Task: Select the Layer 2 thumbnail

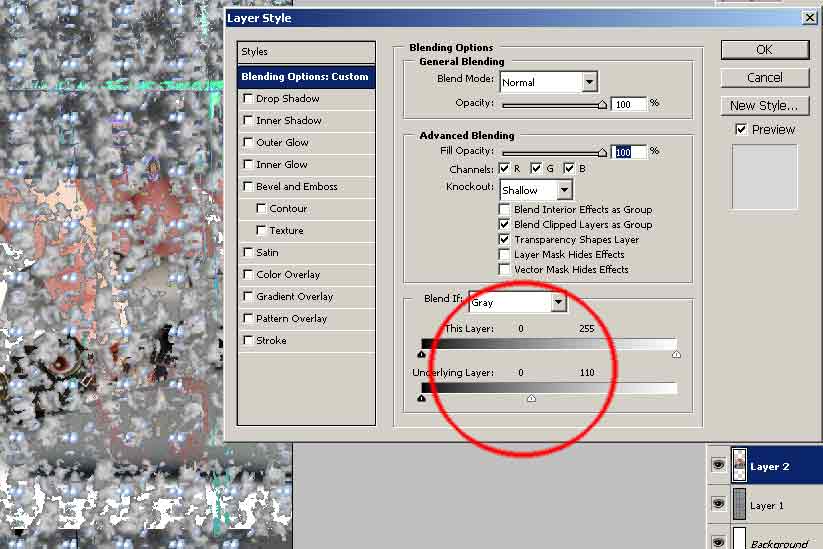Action: [739, 464]
